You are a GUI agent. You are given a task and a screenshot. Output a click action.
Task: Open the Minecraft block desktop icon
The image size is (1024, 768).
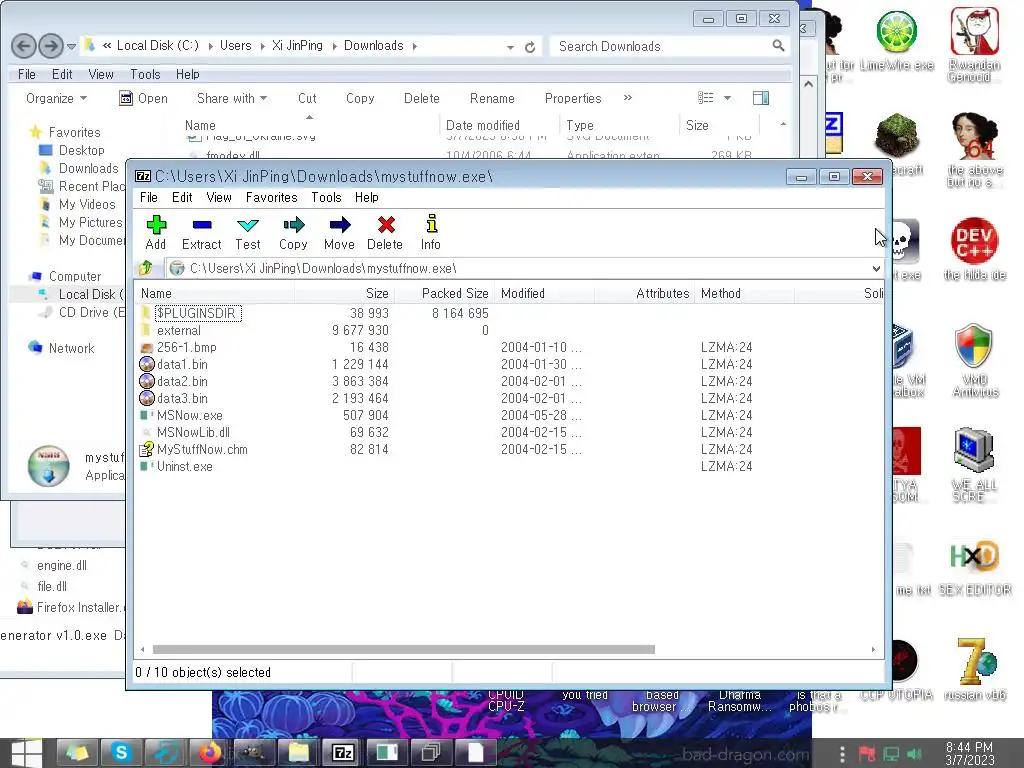coord(897,144)
